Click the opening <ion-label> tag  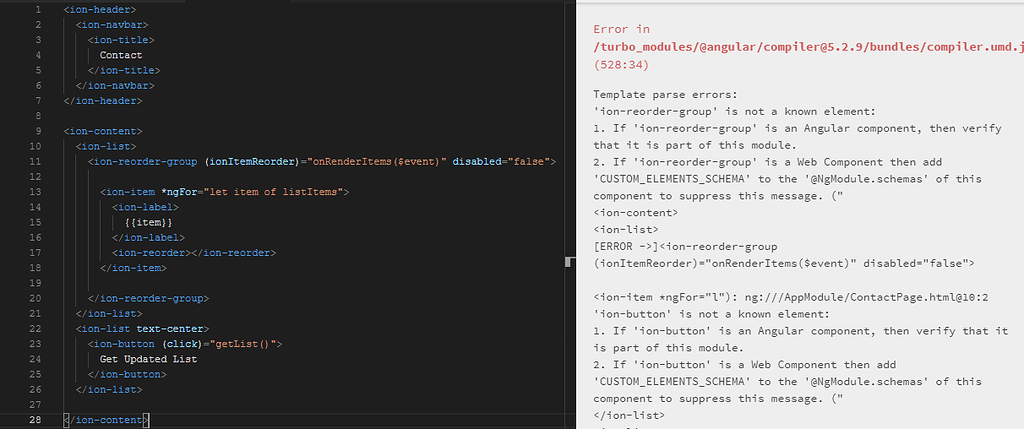click(146, 207)
